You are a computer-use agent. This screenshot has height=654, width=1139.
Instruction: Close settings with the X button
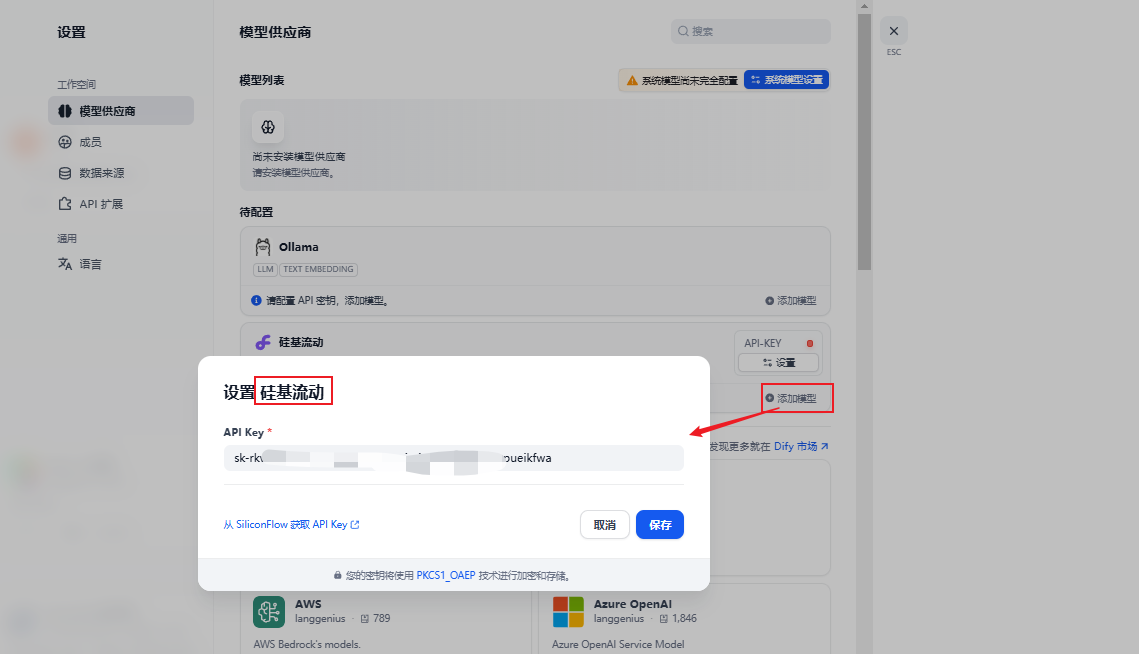(x=893, y=31)
